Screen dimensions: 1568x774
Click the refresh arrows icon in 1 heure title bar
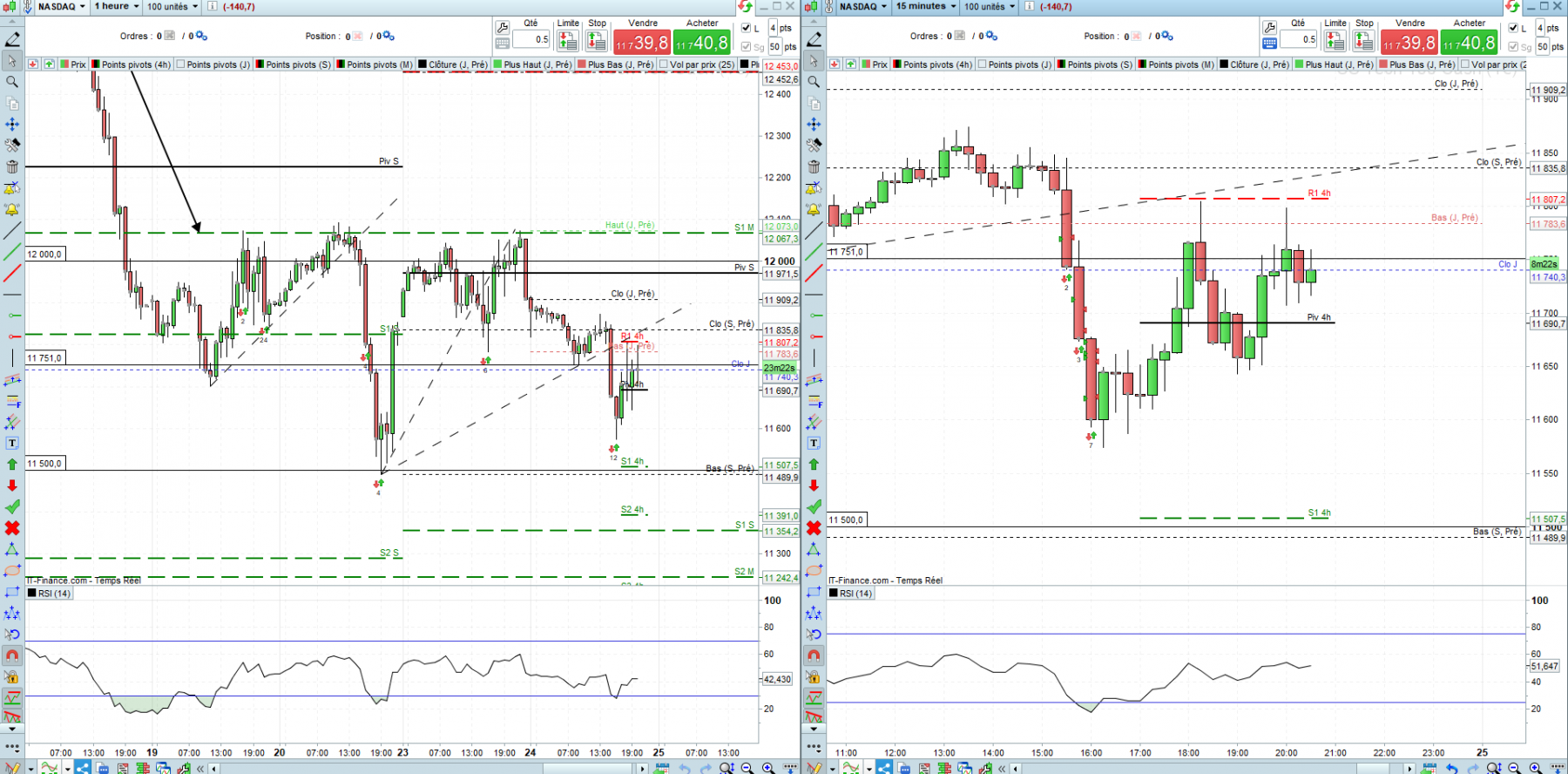coord(745,6)
